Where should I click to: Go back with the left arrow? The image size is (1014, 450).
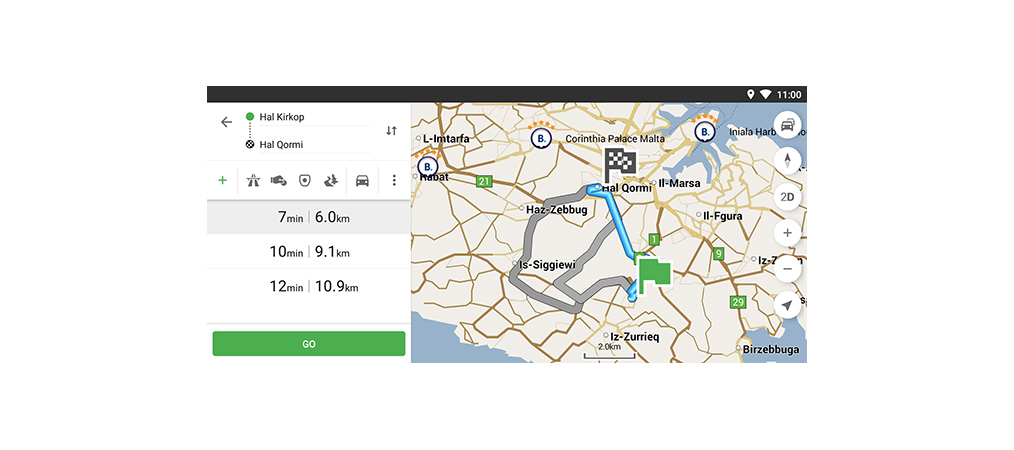(226, 122)
